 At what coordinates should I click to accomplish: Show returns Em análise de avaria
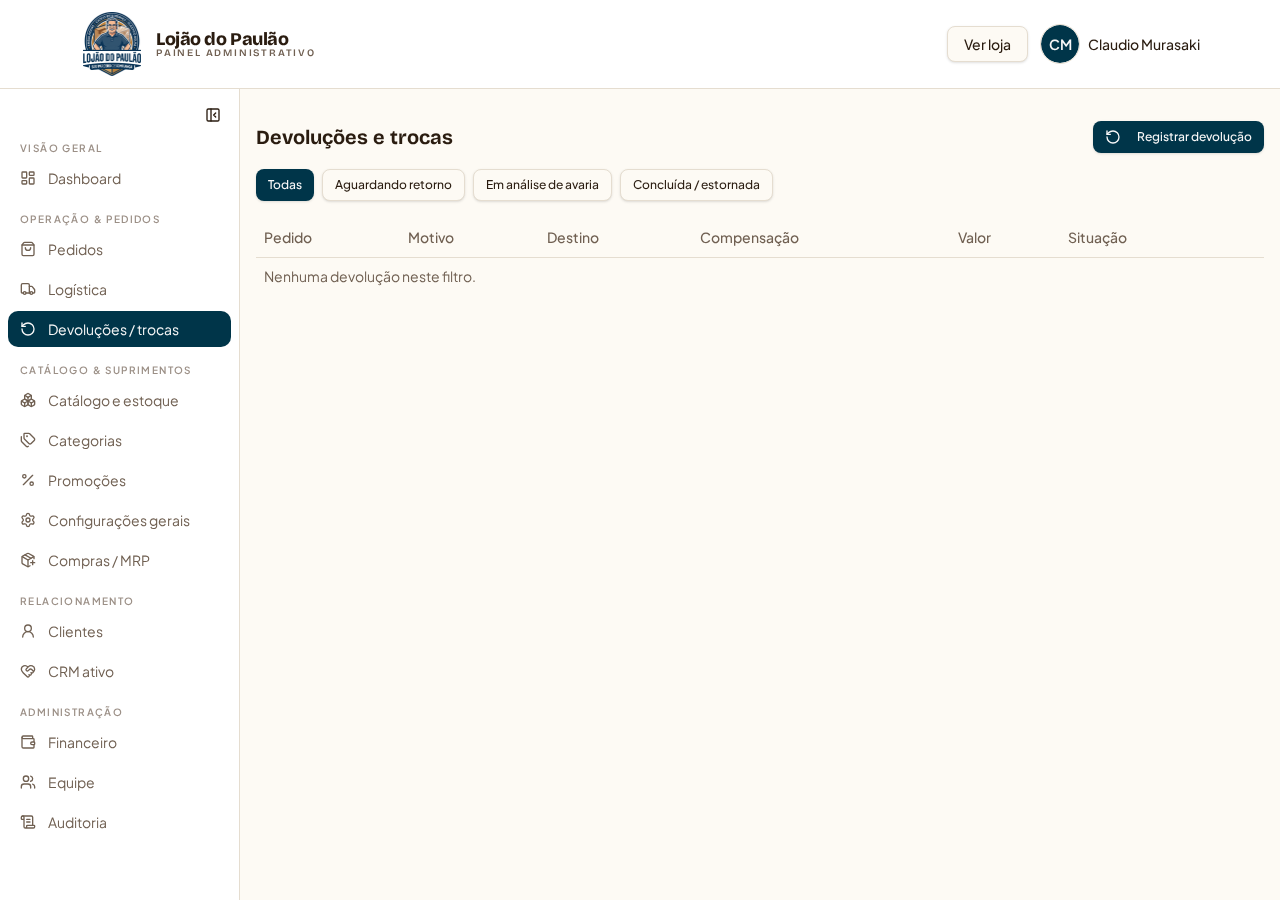542,185
